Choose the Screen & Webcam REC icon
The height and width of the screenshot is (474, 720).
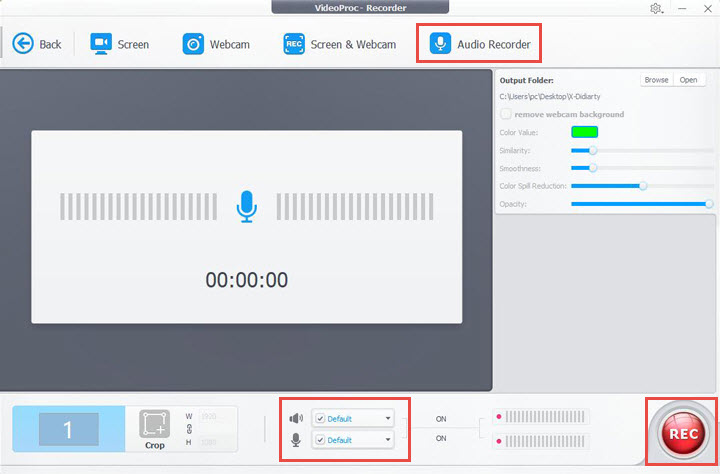294,44
